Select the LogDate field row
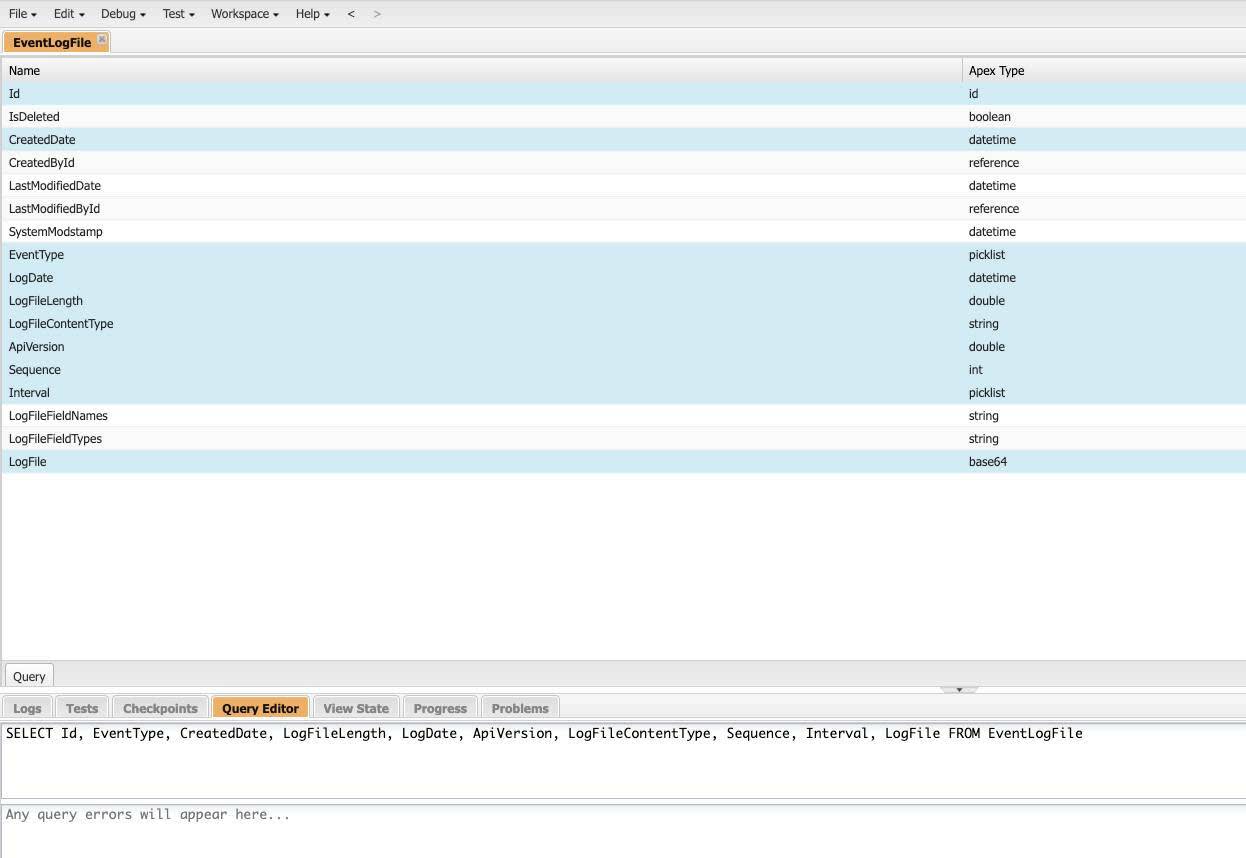Viewport: 1246px width, 858px height. click(623, 278)
